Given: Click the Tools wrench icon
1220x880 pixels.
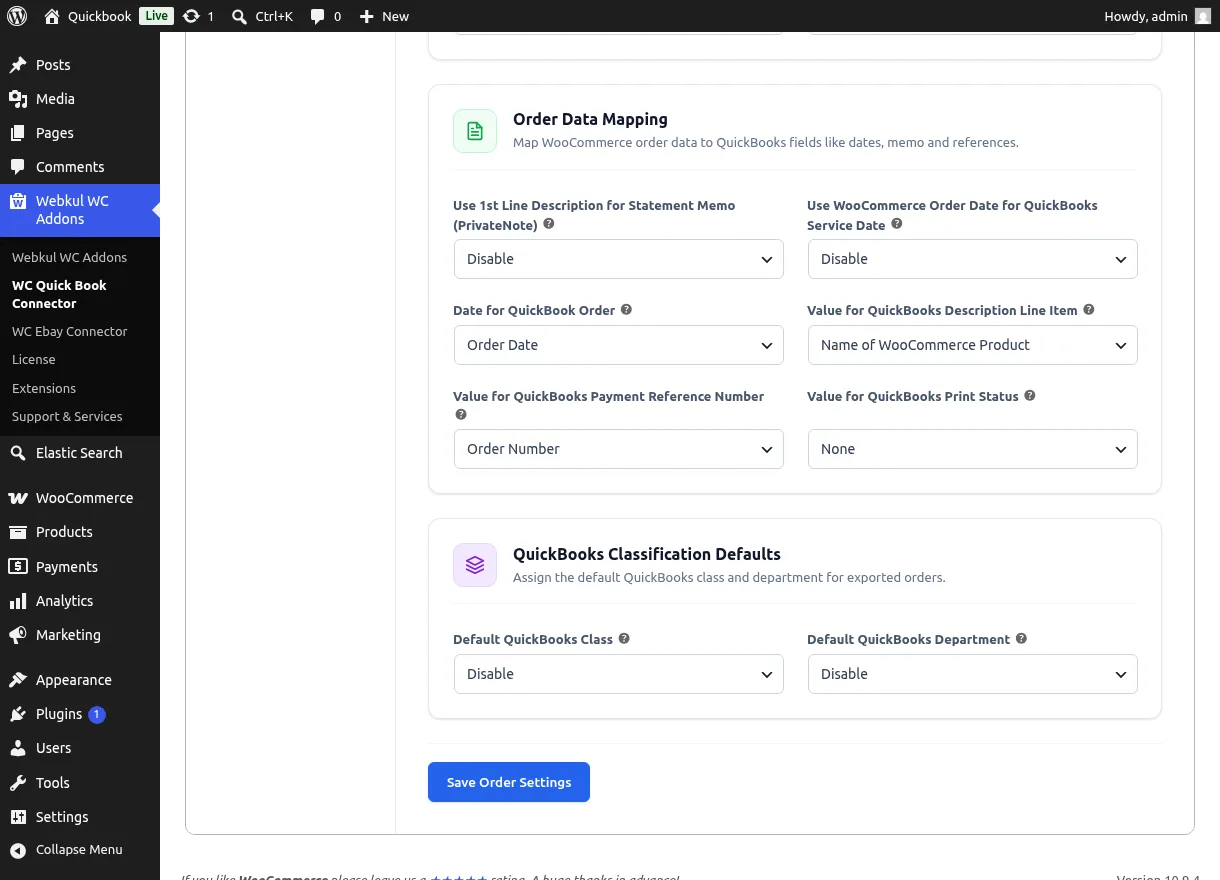Looking at the screenshot, I should 18,783.
